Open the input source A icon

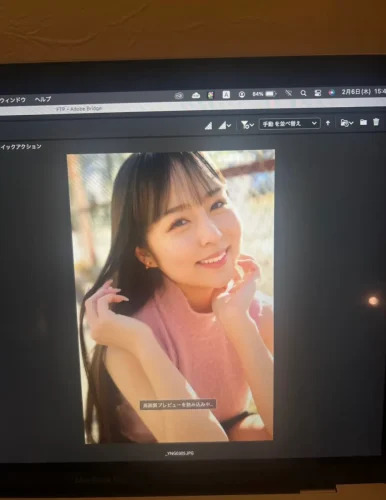tap(226, 95)
